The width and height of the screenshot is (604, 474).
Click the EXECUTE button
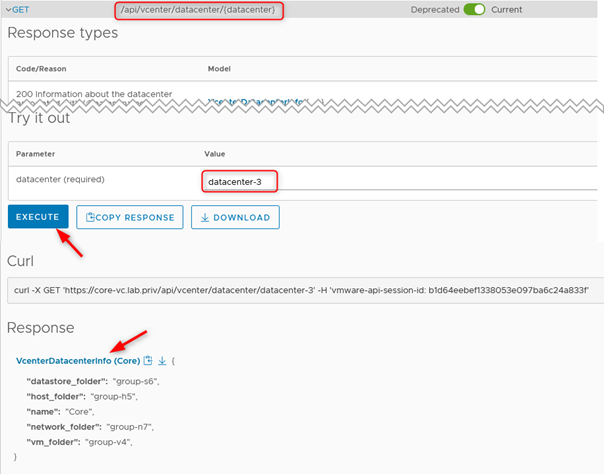(x=38, y=217)
